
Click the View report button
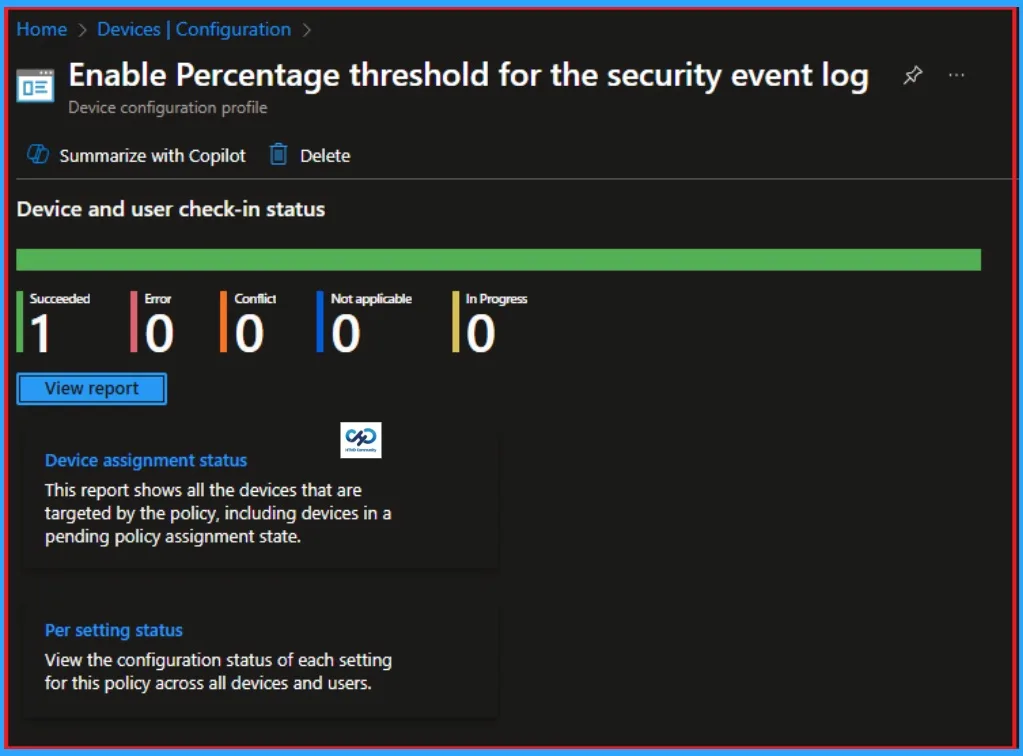(x=91, y=389)
